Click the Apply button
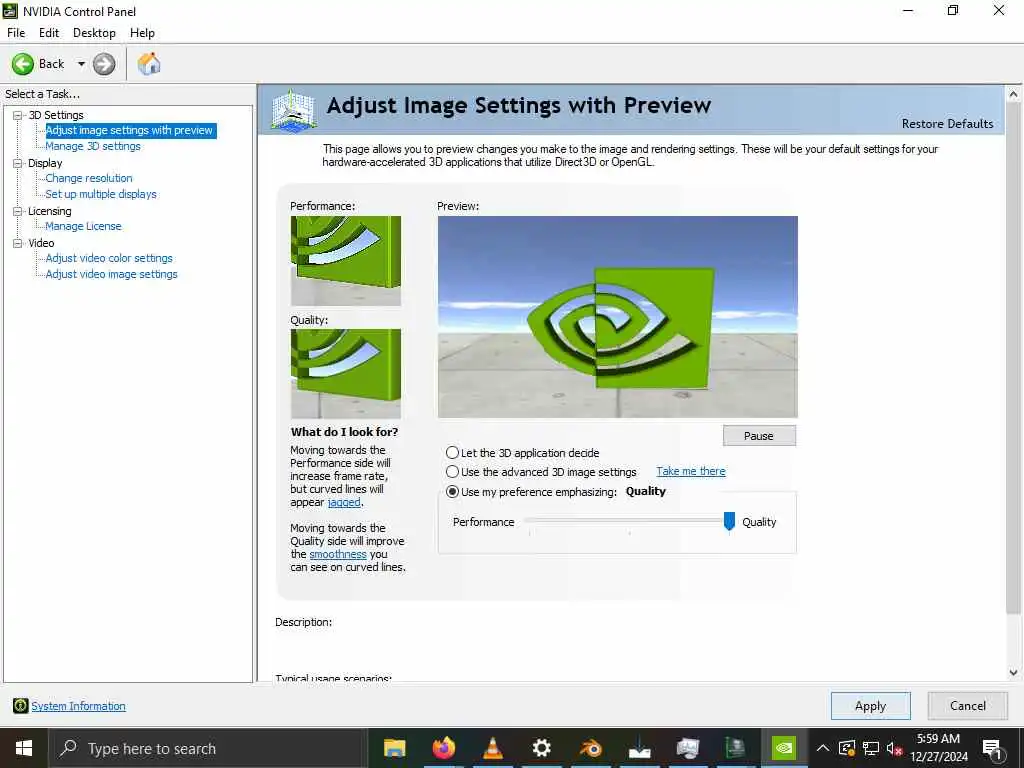Image resolution: width=1024 pixels, height=768 pixels. pos(871,706)
